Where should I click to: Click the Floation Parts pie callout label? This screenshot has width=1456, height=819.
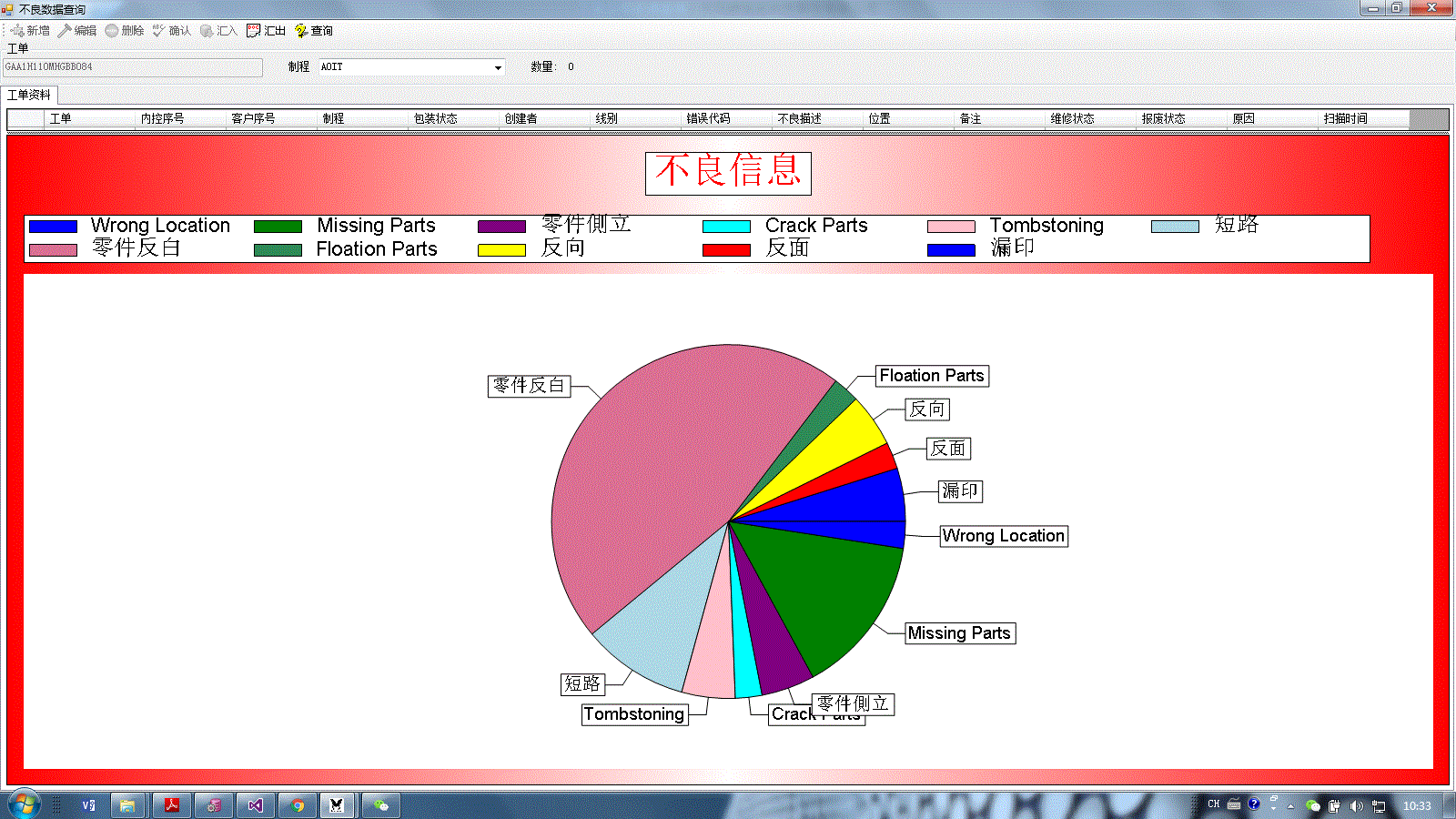932,376
